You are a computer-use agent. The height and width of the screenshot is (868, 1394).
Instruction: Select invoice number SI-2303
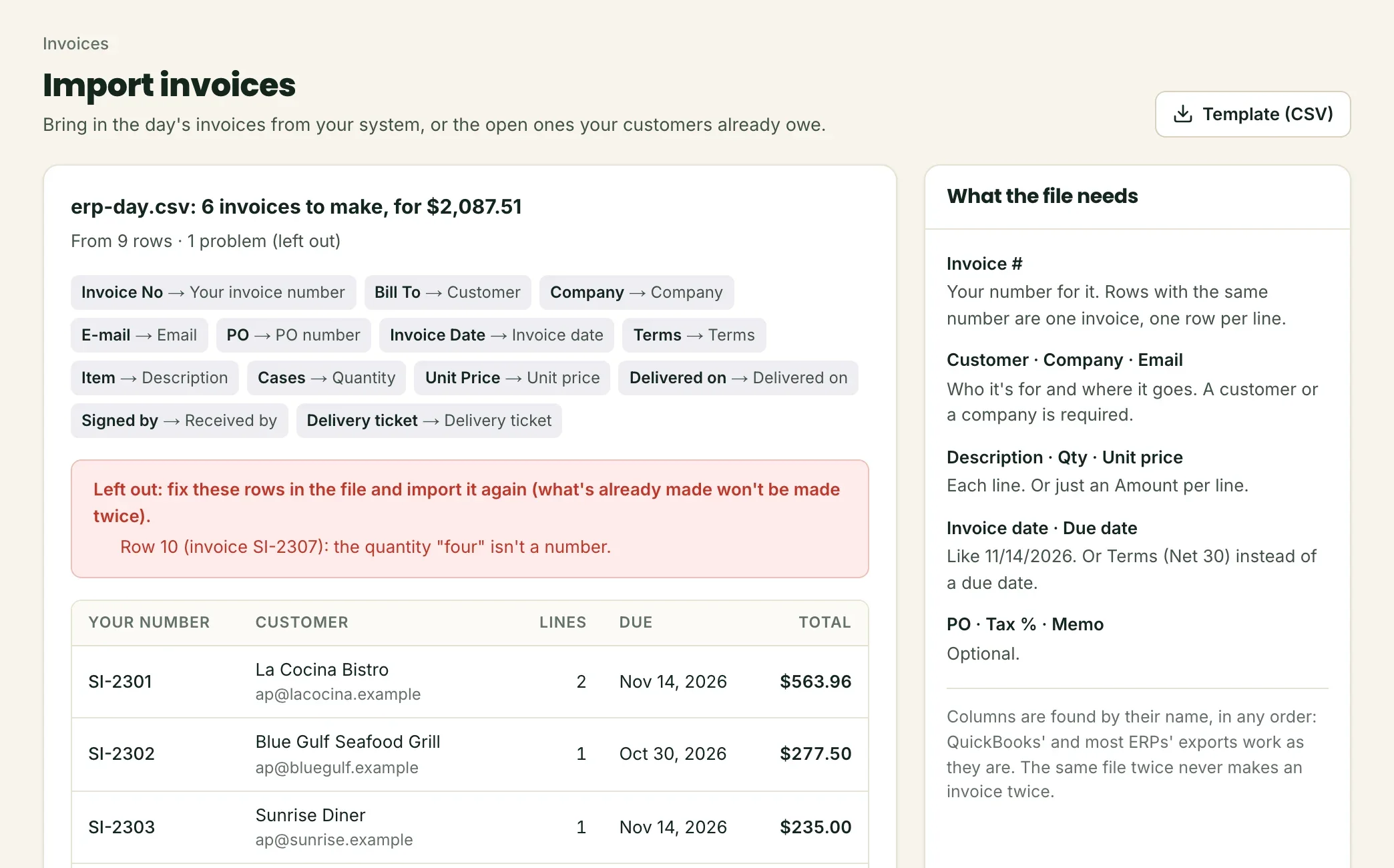122,827
